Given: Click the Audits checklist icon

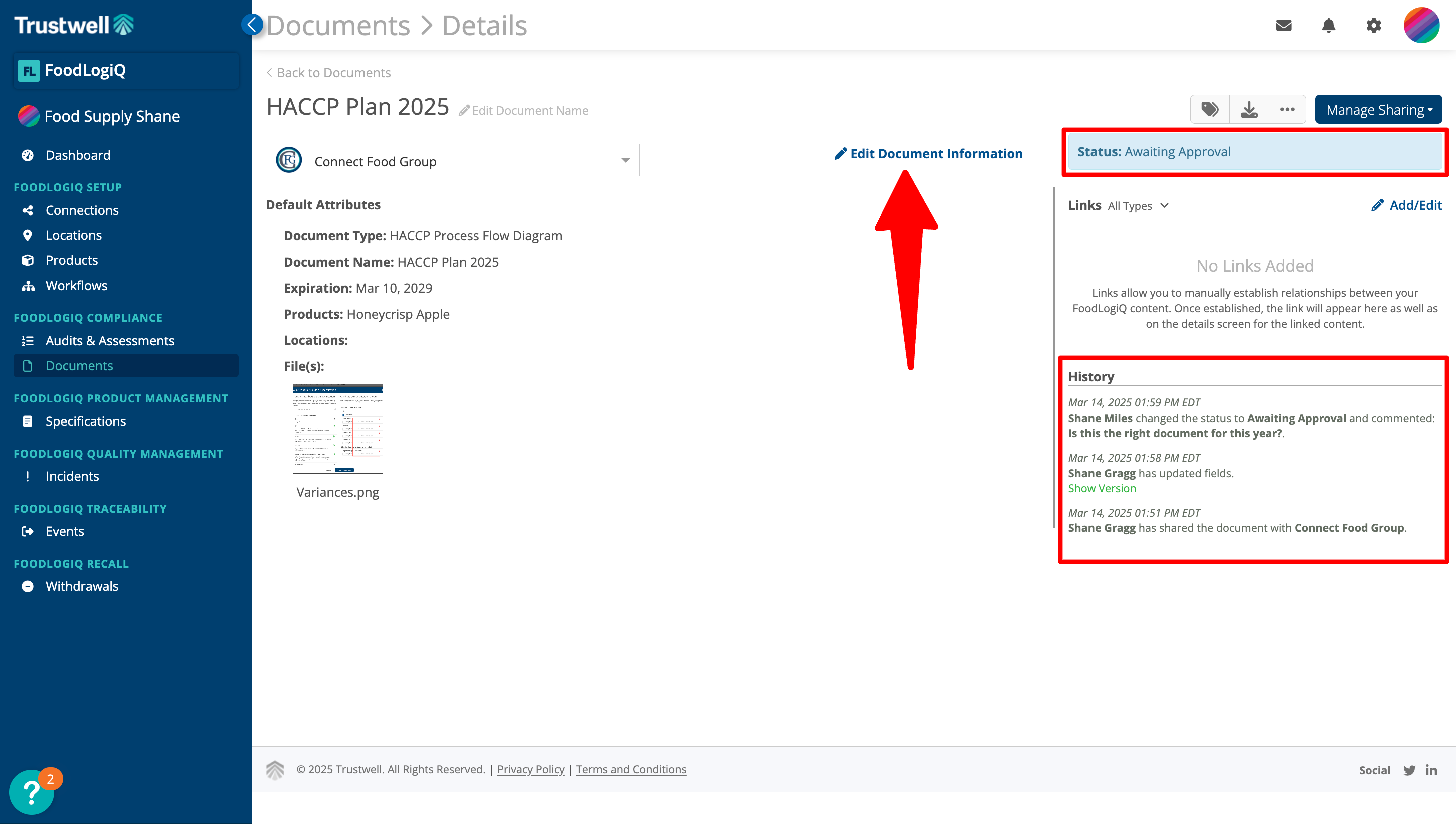Looking at the screenshot, I should (27, 341).
